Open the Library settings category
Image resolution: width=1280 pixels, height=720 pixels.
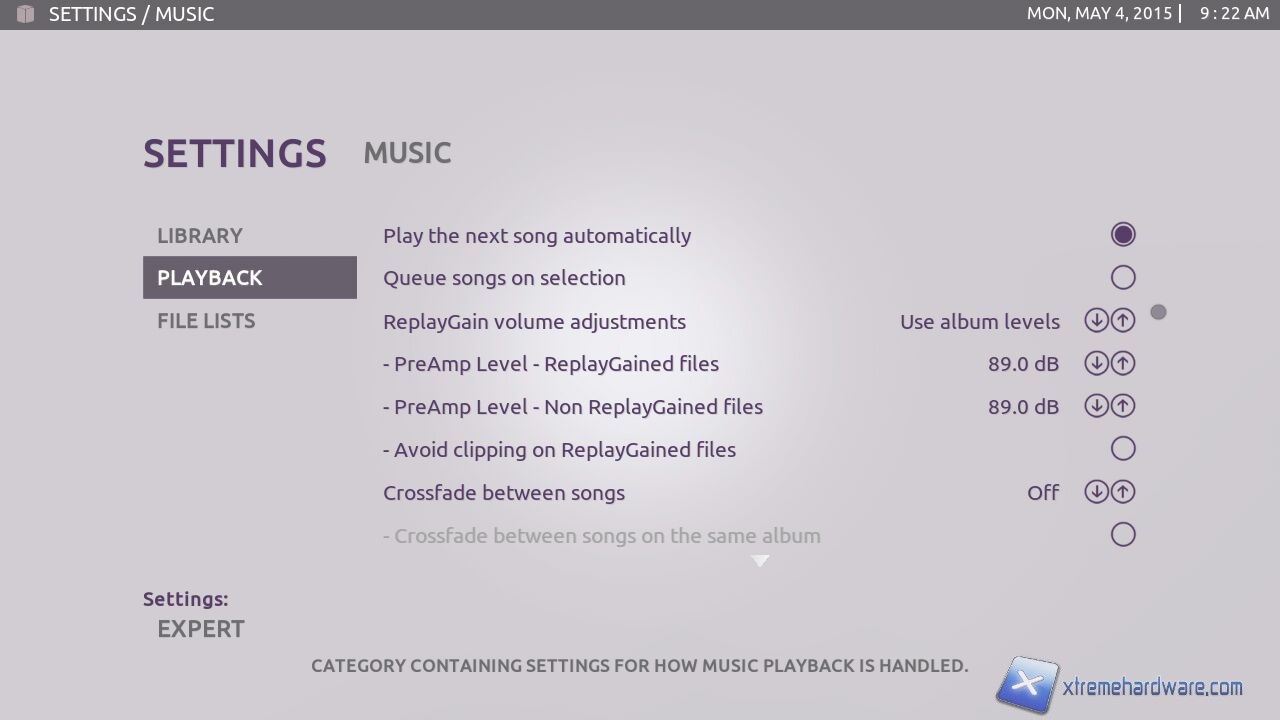point(200,236)
